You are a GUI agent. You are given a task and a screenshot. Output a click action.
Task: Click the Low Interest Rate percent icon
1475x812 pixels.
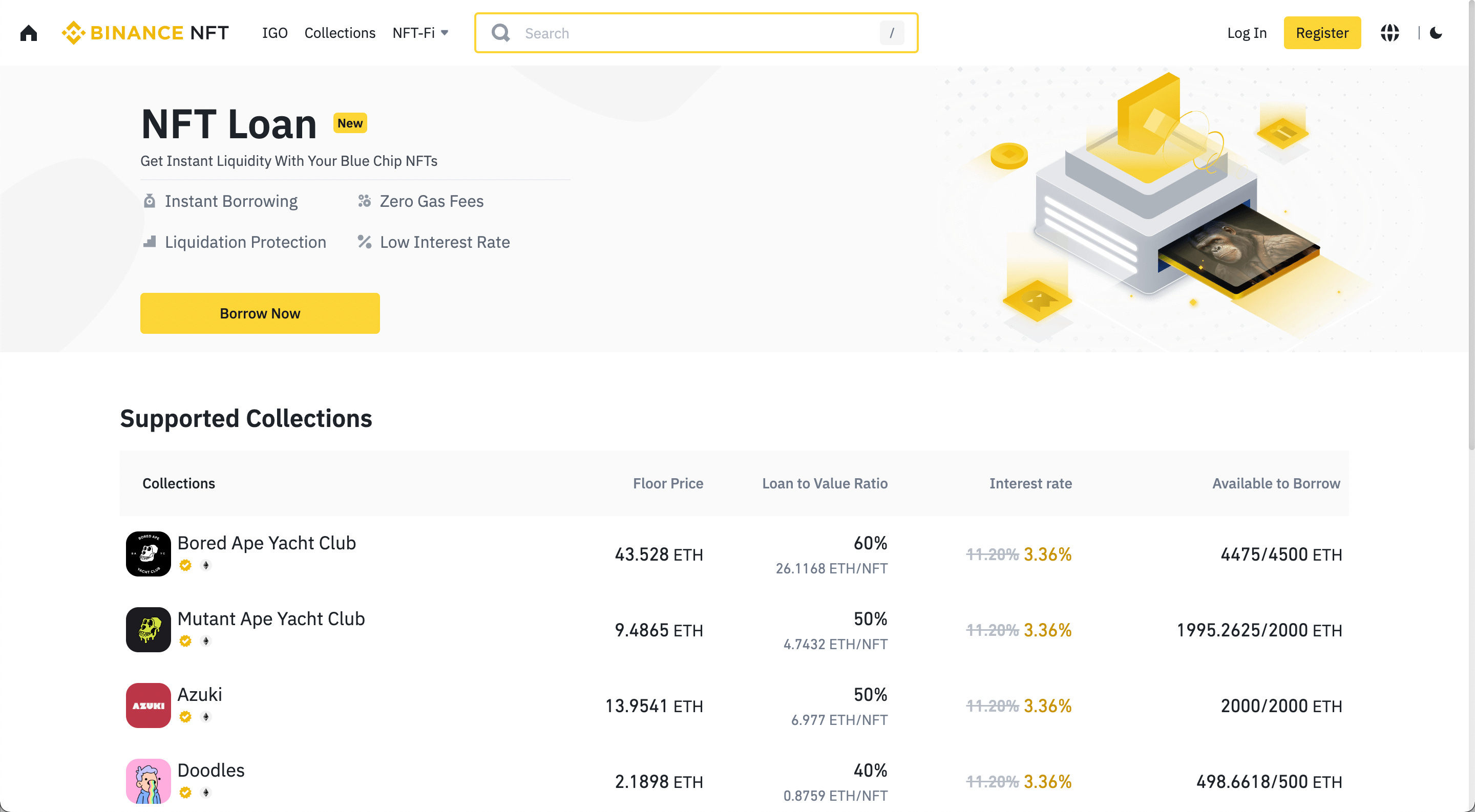(365, 242)
